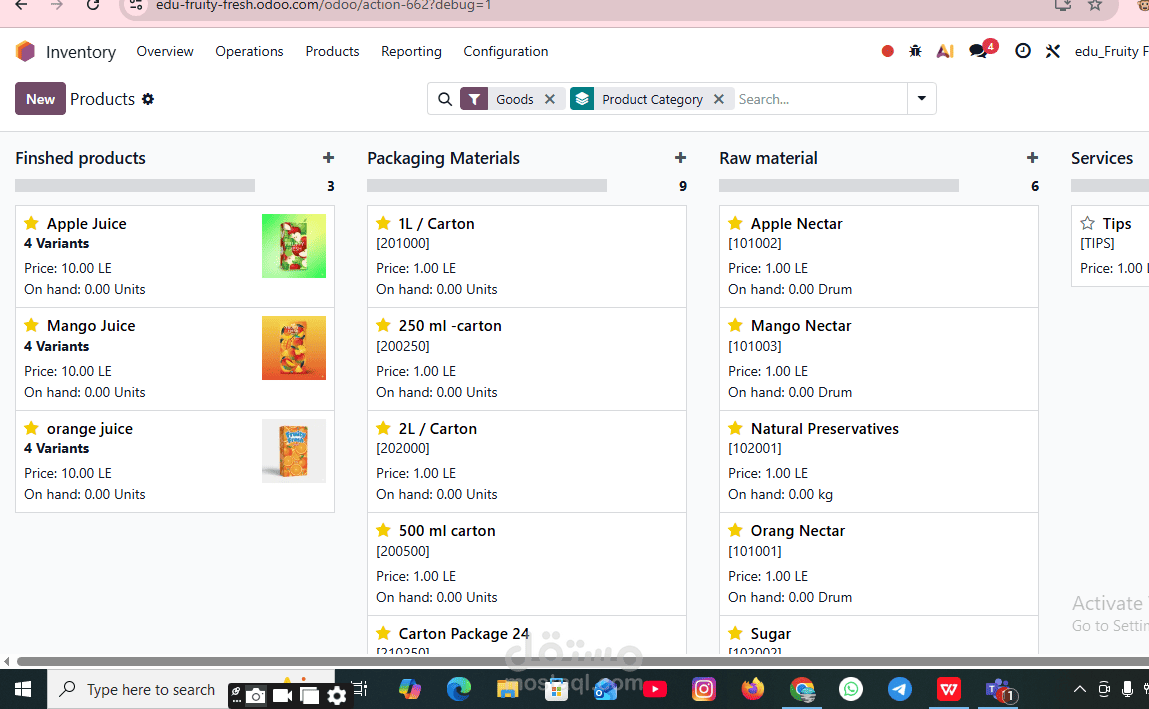Open the Products gear settings icon

tap(148, 99)
